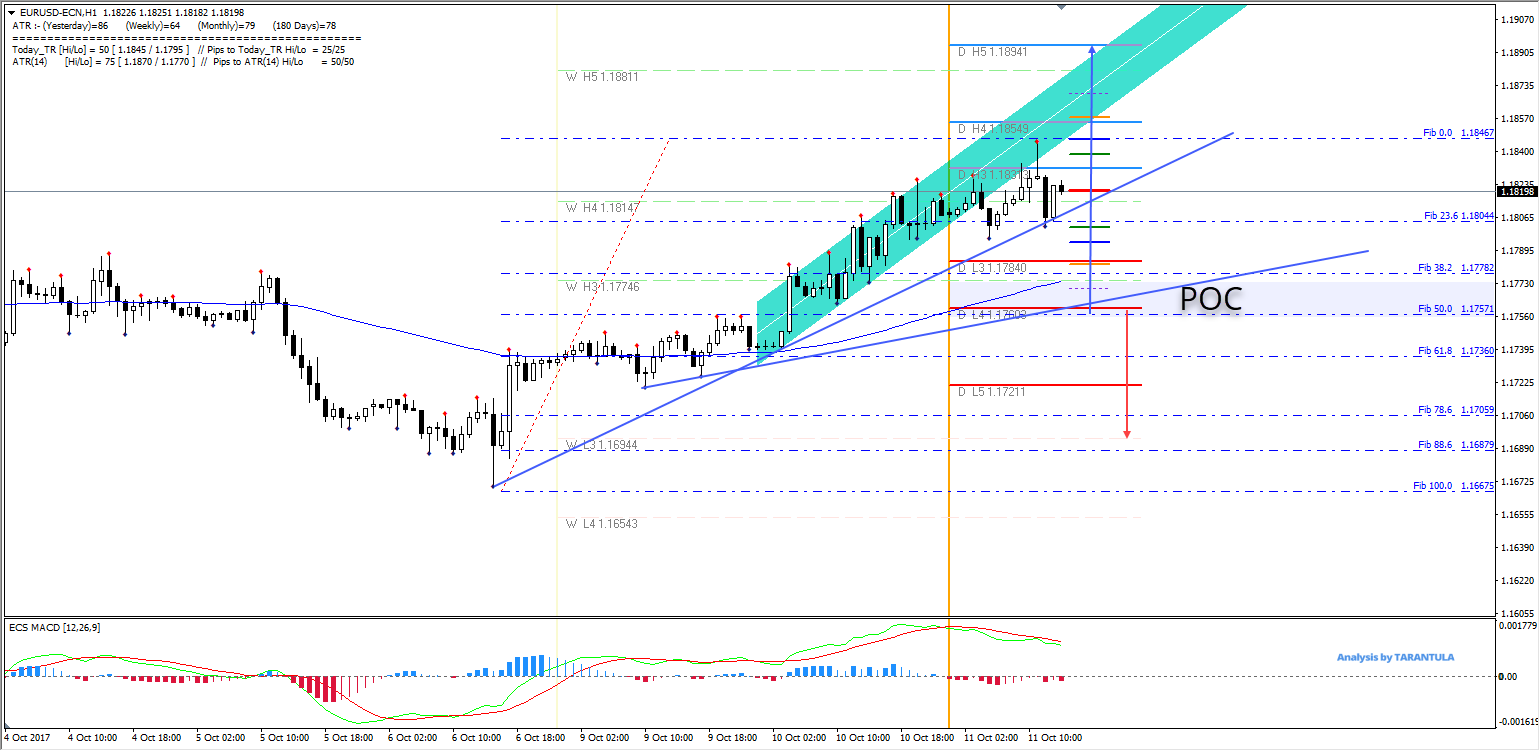
Task: Click the W H5 1.18811 weekly pivot label
Action: [x=601, y=76]
